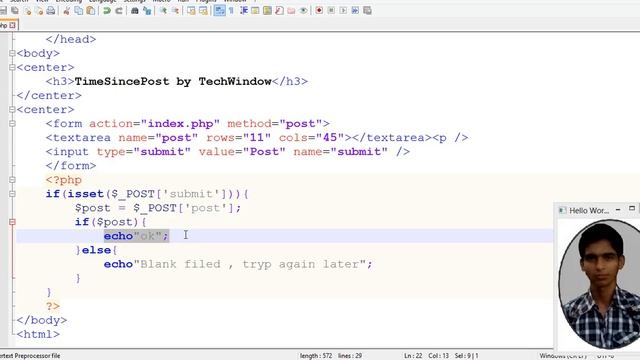Click Run Macro Multiple Times icon
640x360 pixels.
coord(355,11)
